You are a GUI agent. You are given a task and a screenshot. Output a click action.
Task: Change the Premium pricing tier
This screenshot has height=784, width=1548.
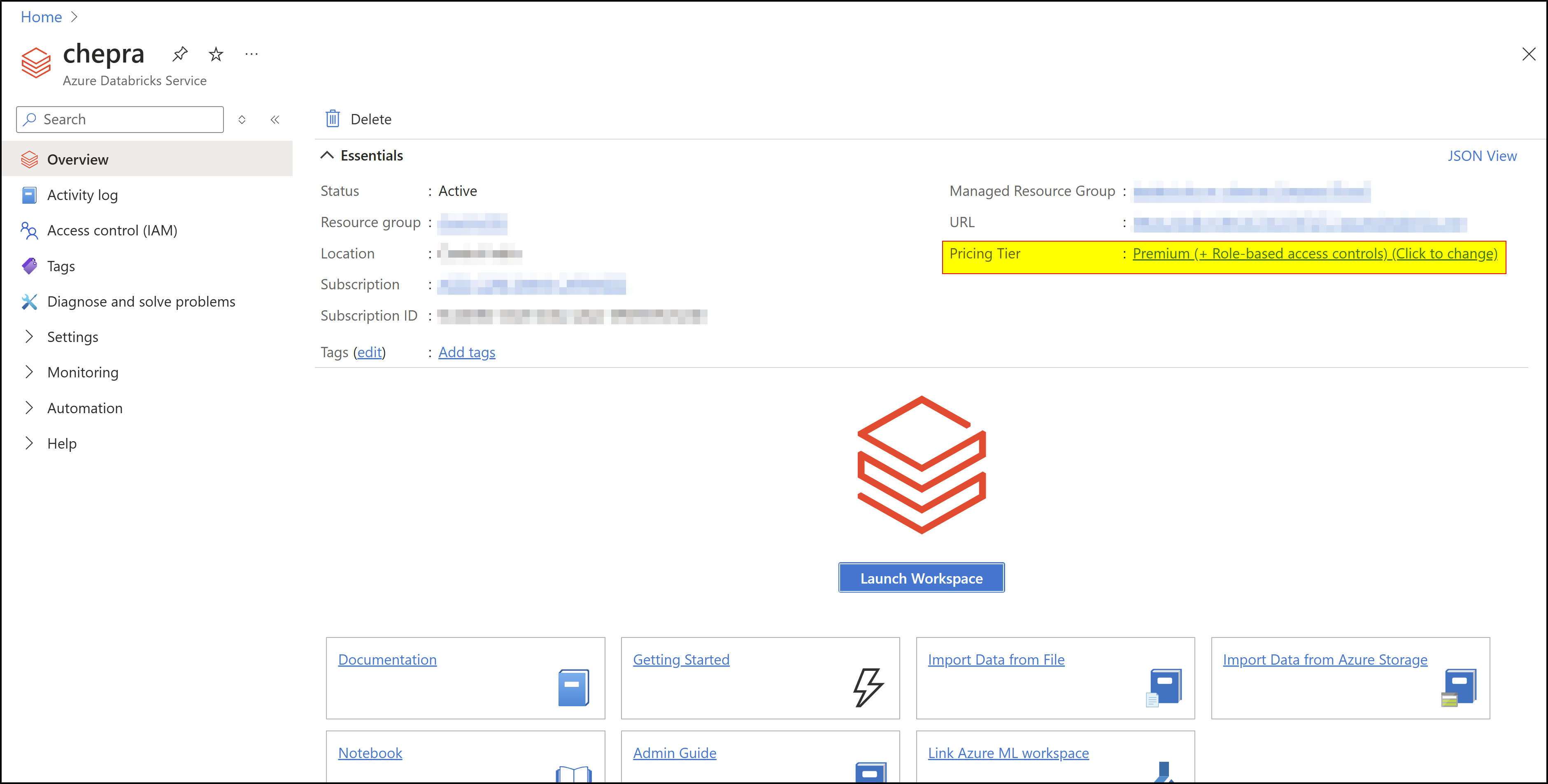1315,254
